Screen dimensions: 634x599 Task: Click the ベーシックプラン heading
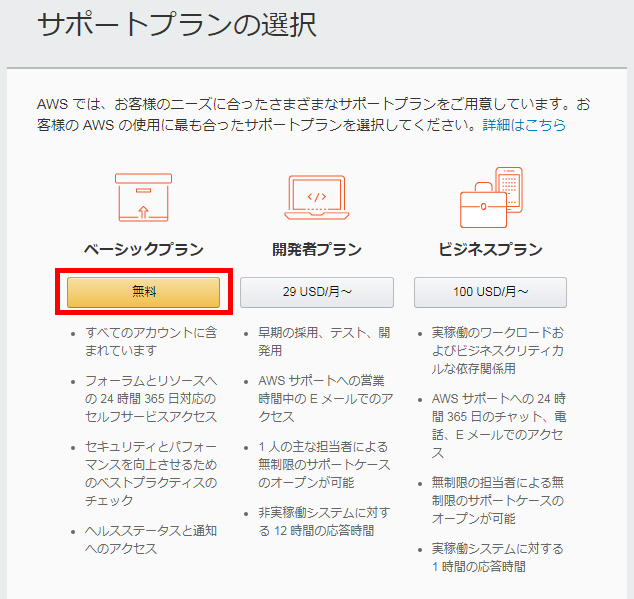click(144, 249)
